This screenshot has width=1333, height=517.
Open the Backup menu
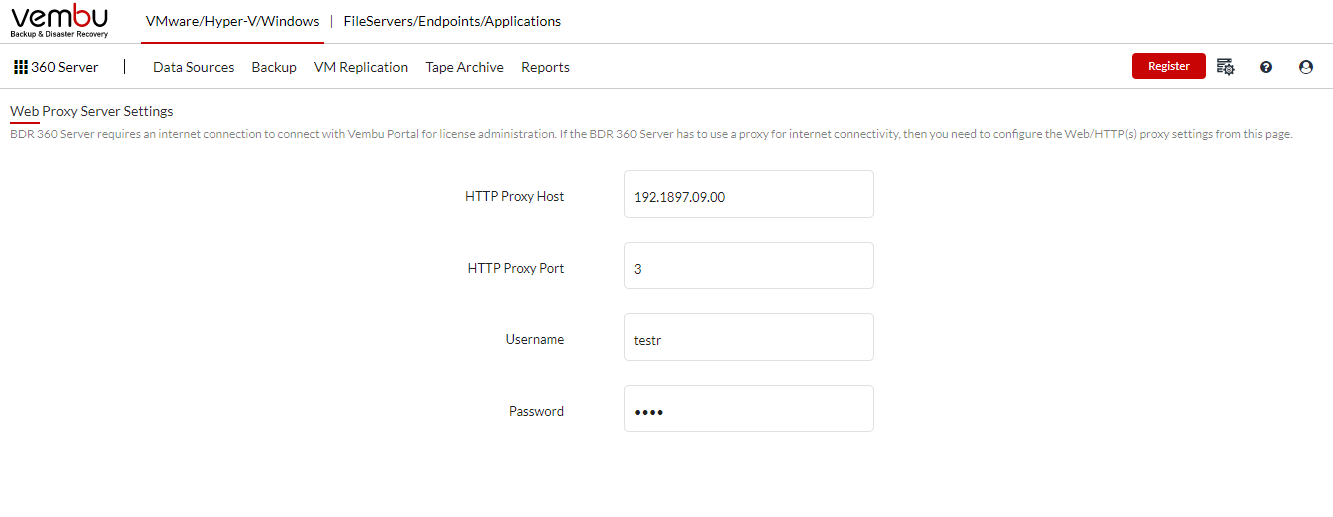[274, 67]
